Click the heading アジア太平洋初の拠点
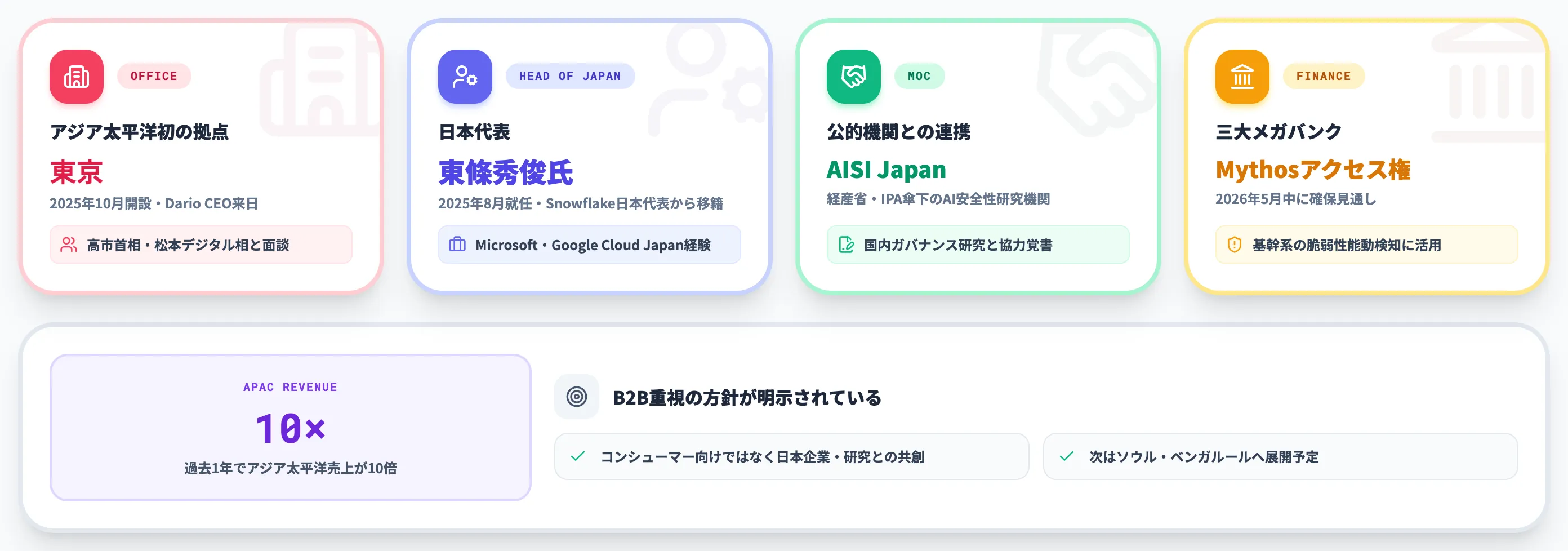 click(139, 131)
